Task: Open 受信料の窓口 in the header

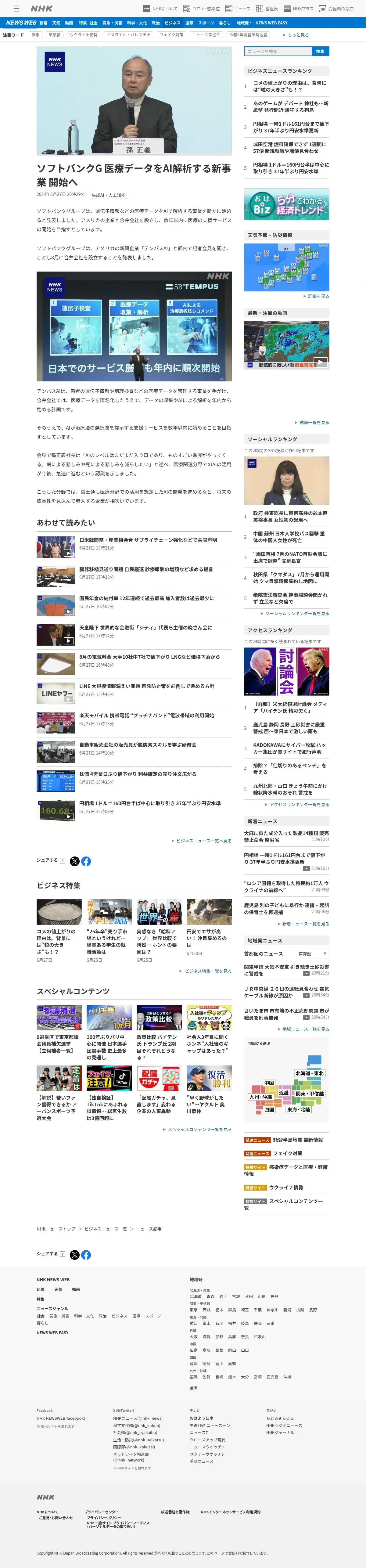Action: [x=336, y=9]
